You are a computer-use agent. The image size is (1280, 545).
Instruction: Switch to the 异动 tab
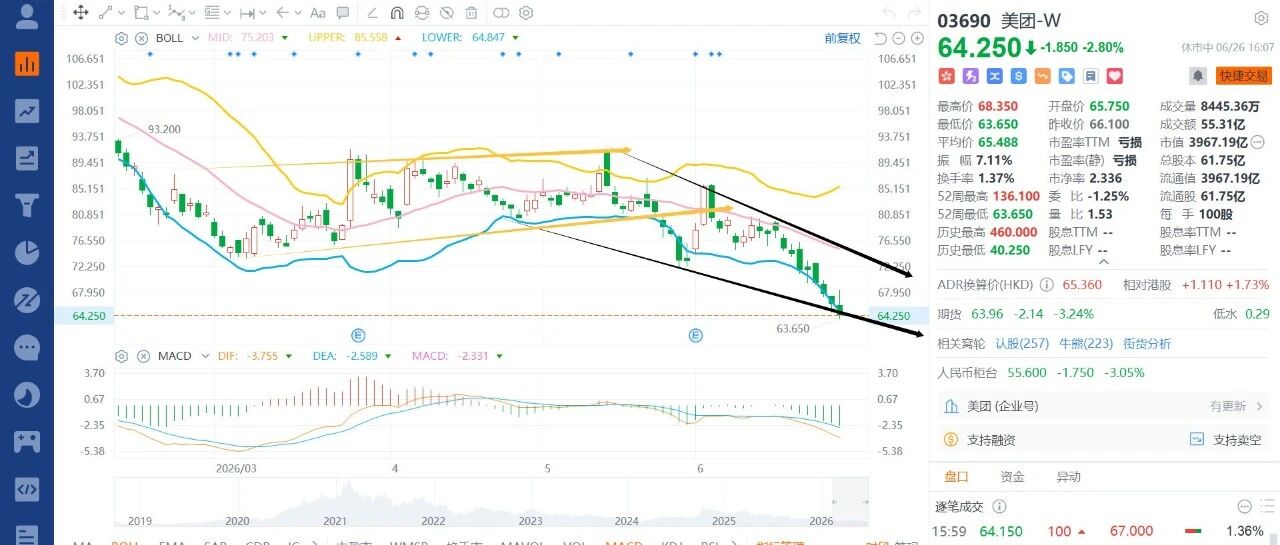click(x=1068, y=477)
